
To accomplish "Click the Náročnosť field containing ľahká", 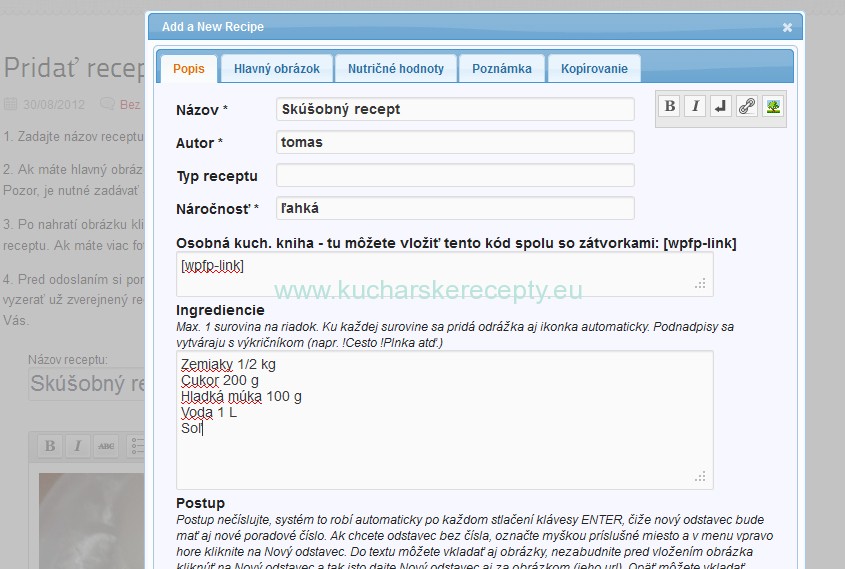I will (455, 209).
